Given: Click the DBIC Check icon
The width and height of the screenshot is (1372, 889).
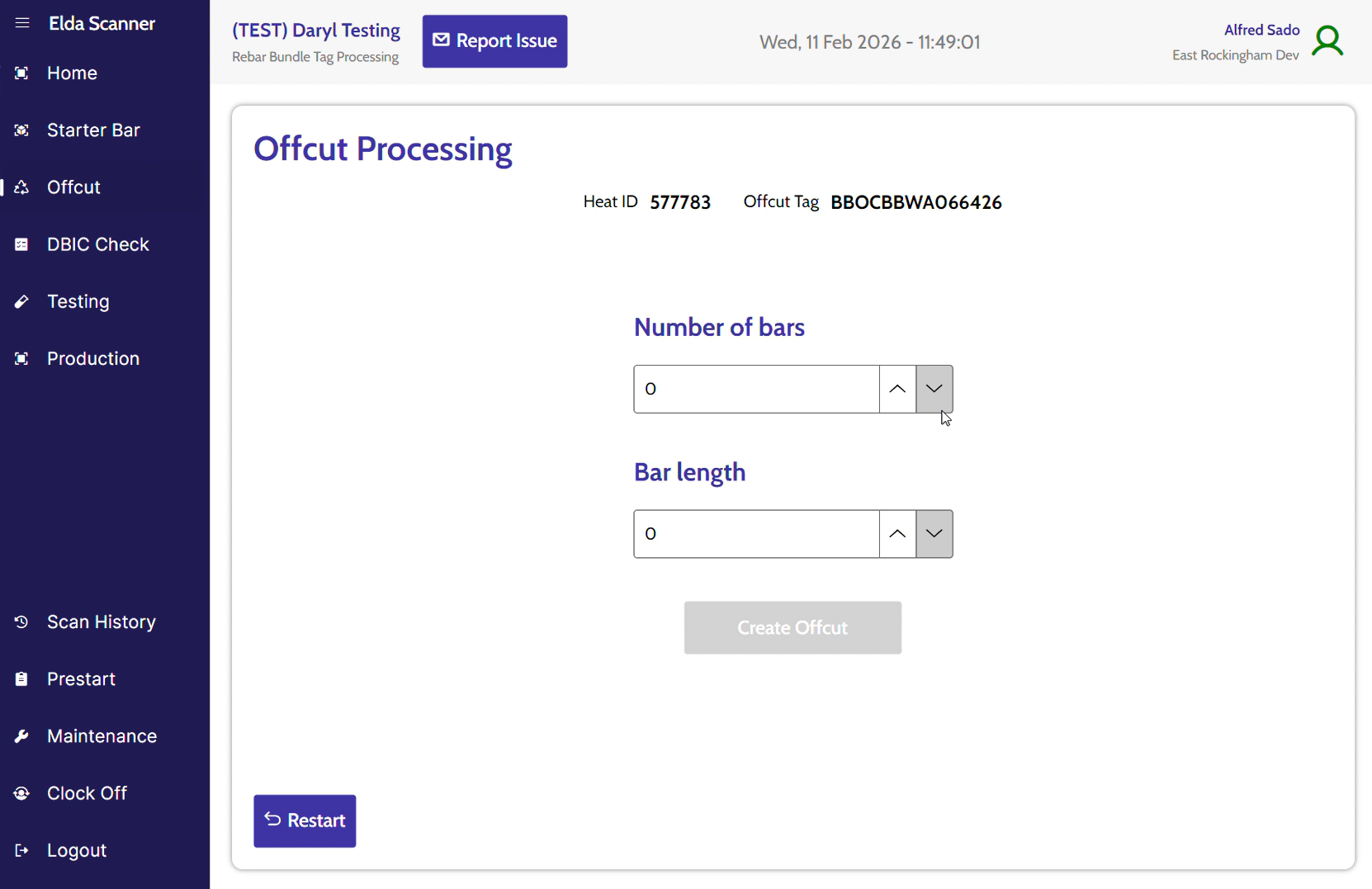Looking at the screenshot, I should click(x=22, y=244).
